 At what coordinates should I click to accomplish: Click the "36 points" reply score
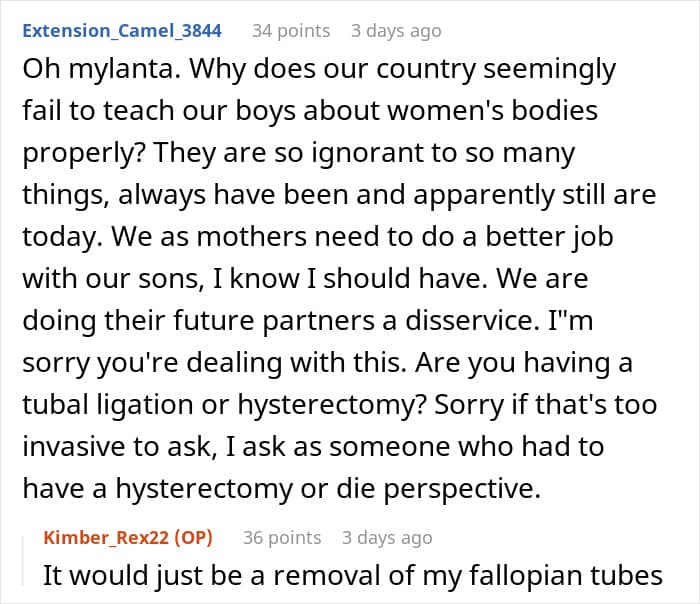[x=282, y=538]
